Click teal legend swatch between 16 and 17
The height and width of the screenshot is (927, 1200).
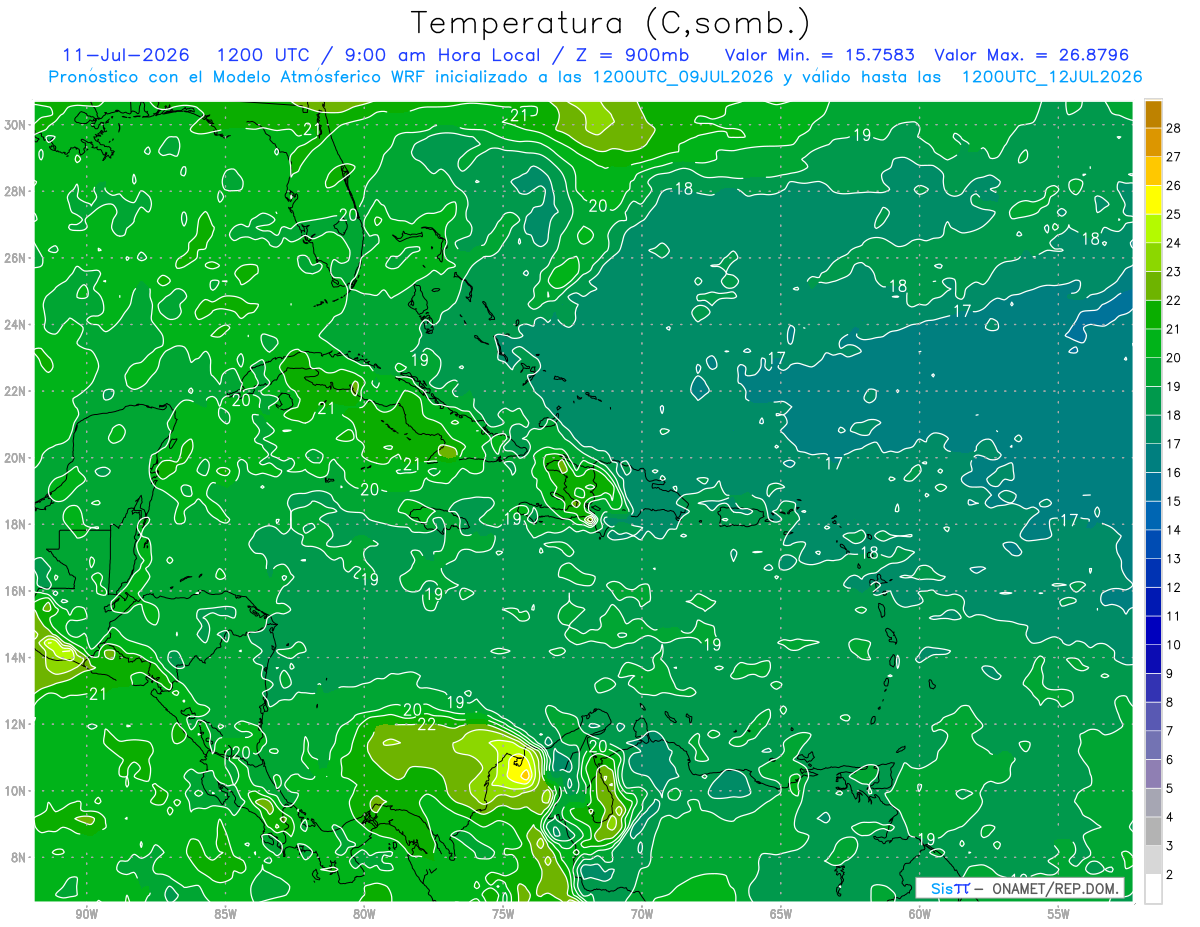click(1153, 458)
